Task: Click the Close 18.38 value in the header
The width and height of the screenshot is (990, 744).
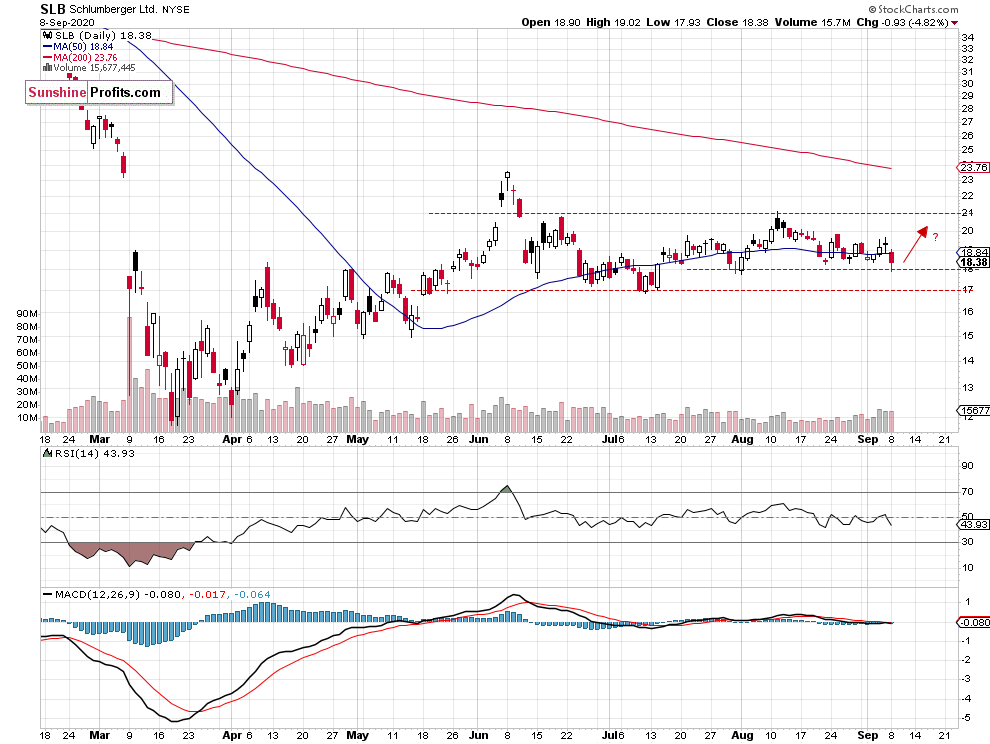Action: [737, 22]
